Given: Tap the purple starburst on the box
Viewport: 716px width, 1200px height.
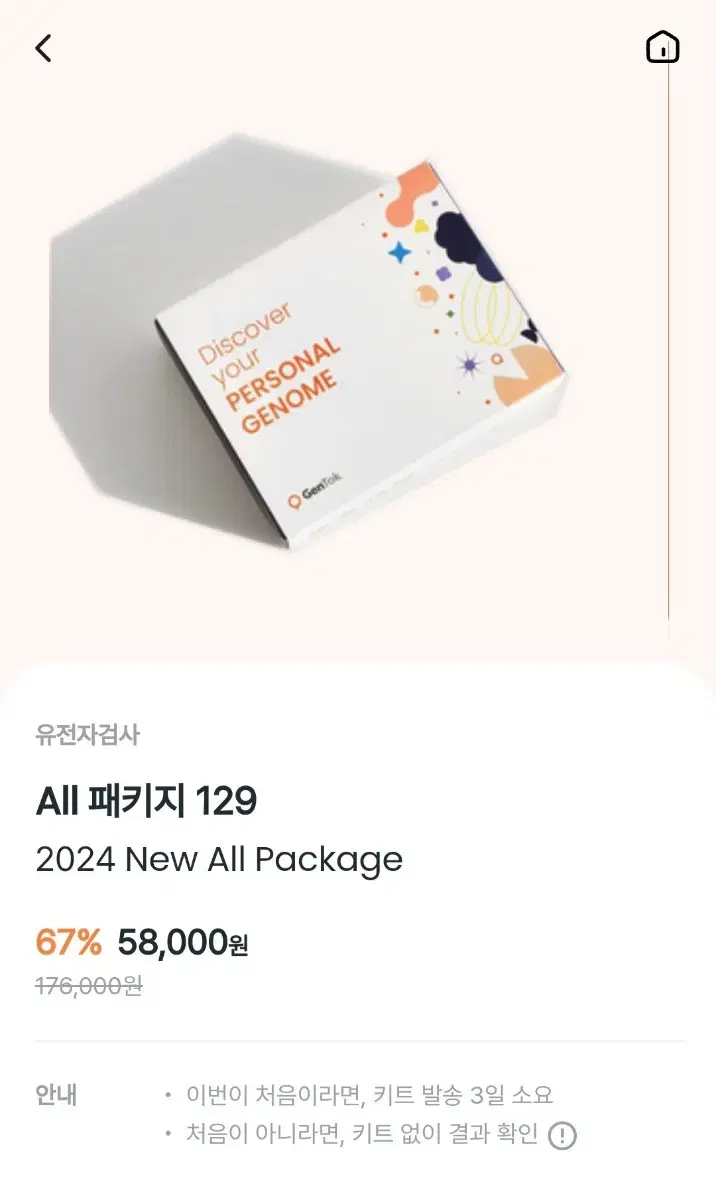Looking at the screenshot, I should pyautogui.click(x=470, y=366).
